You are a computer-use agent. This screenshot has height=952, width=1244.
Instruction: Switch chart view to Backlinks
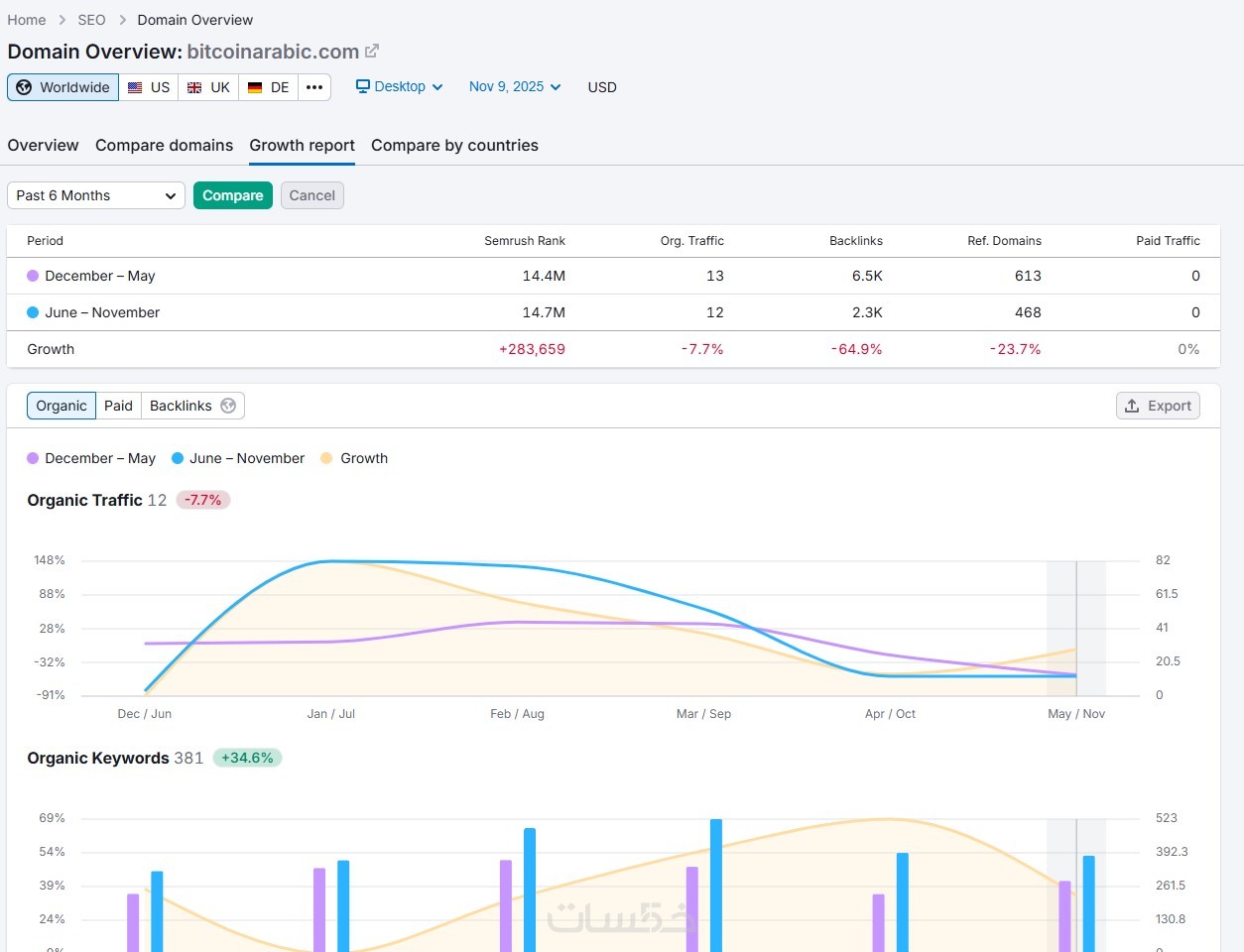coord(192,406)
